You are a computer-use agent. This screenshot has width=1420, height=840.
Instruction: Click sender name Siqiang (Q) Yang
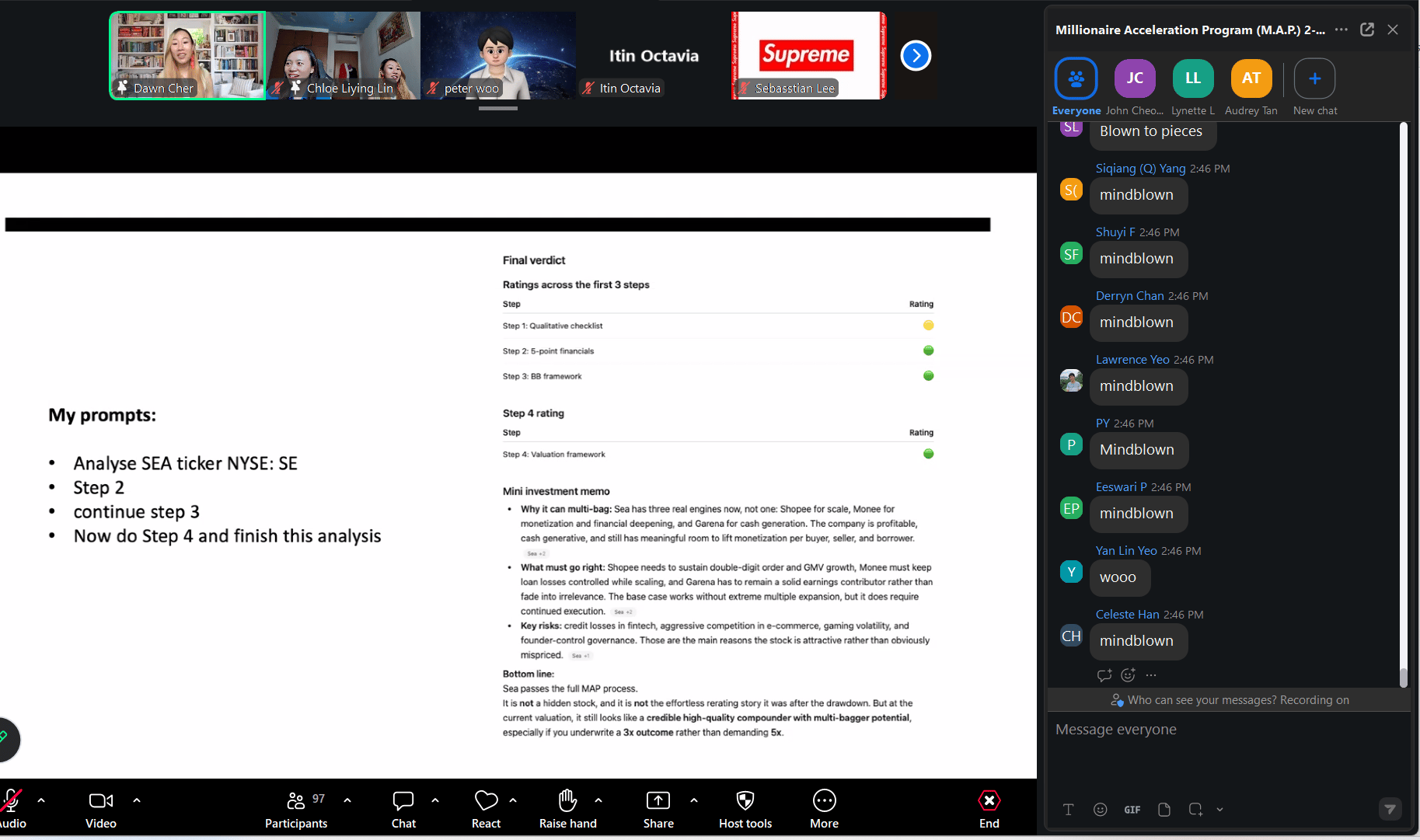click(1141, 169)
